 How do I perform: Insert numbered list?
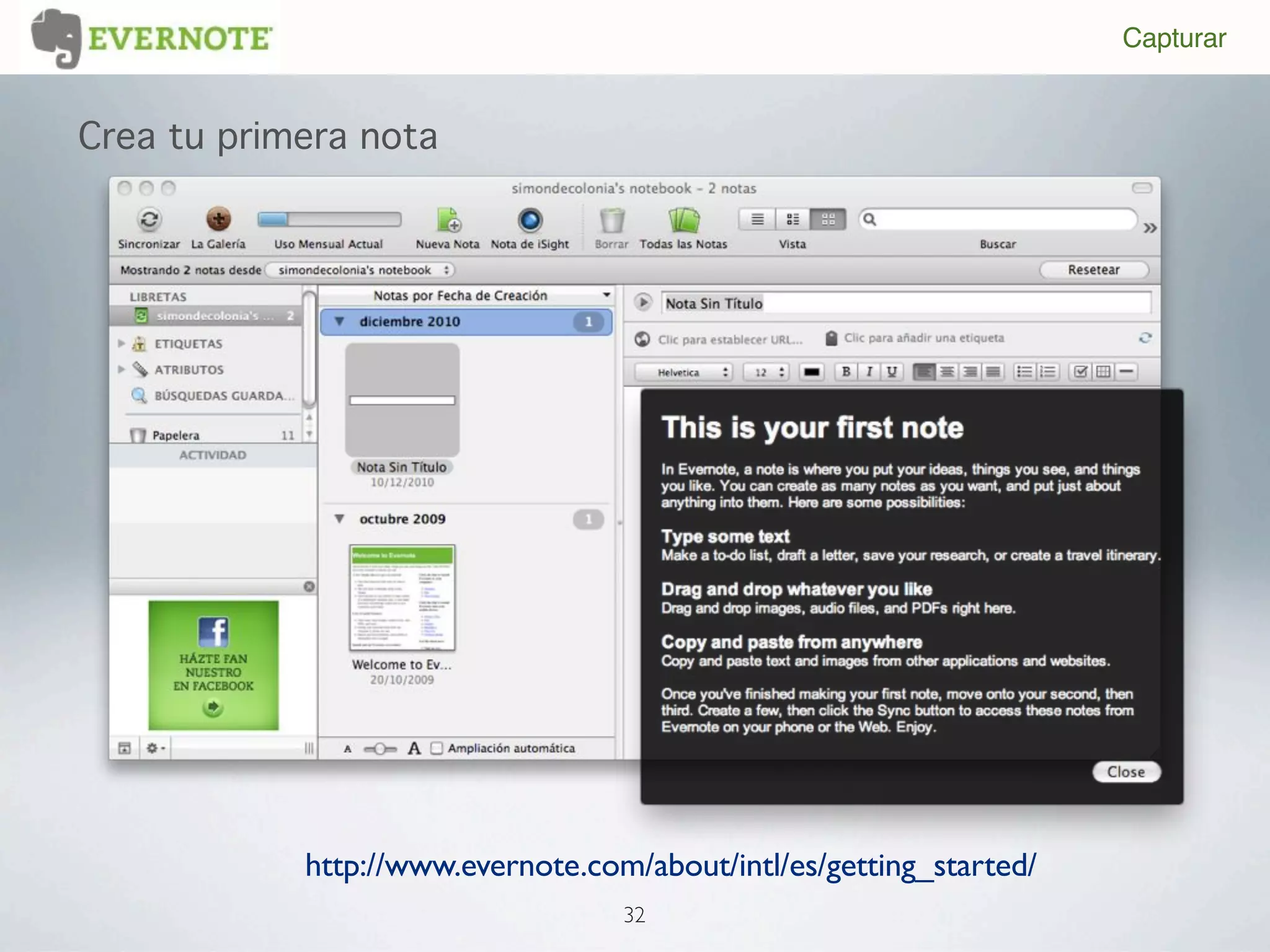coord(1047,372)
